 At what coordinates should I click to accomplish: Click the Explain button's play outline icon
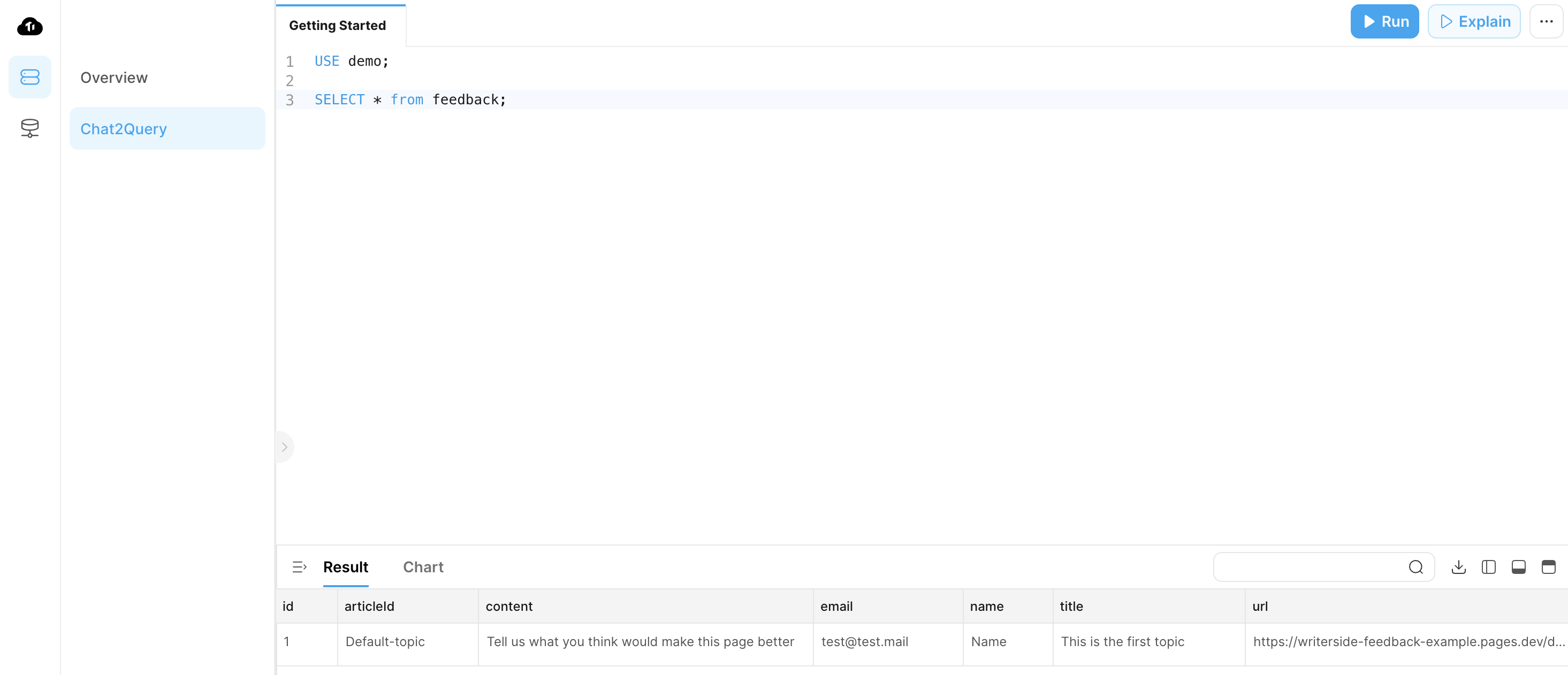coord(1447,21)
